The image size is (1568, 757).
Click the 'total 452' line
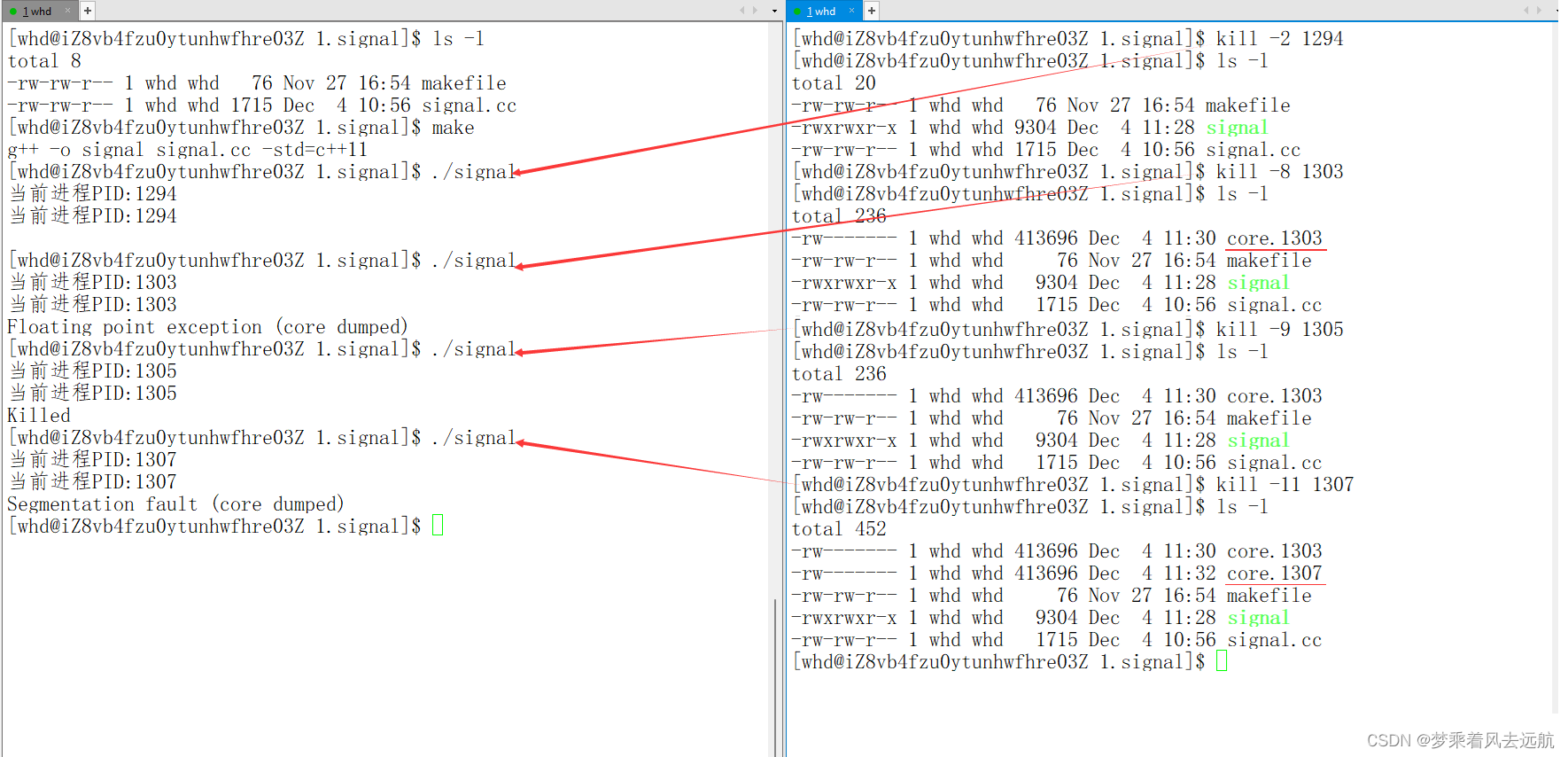pos(839,529)
